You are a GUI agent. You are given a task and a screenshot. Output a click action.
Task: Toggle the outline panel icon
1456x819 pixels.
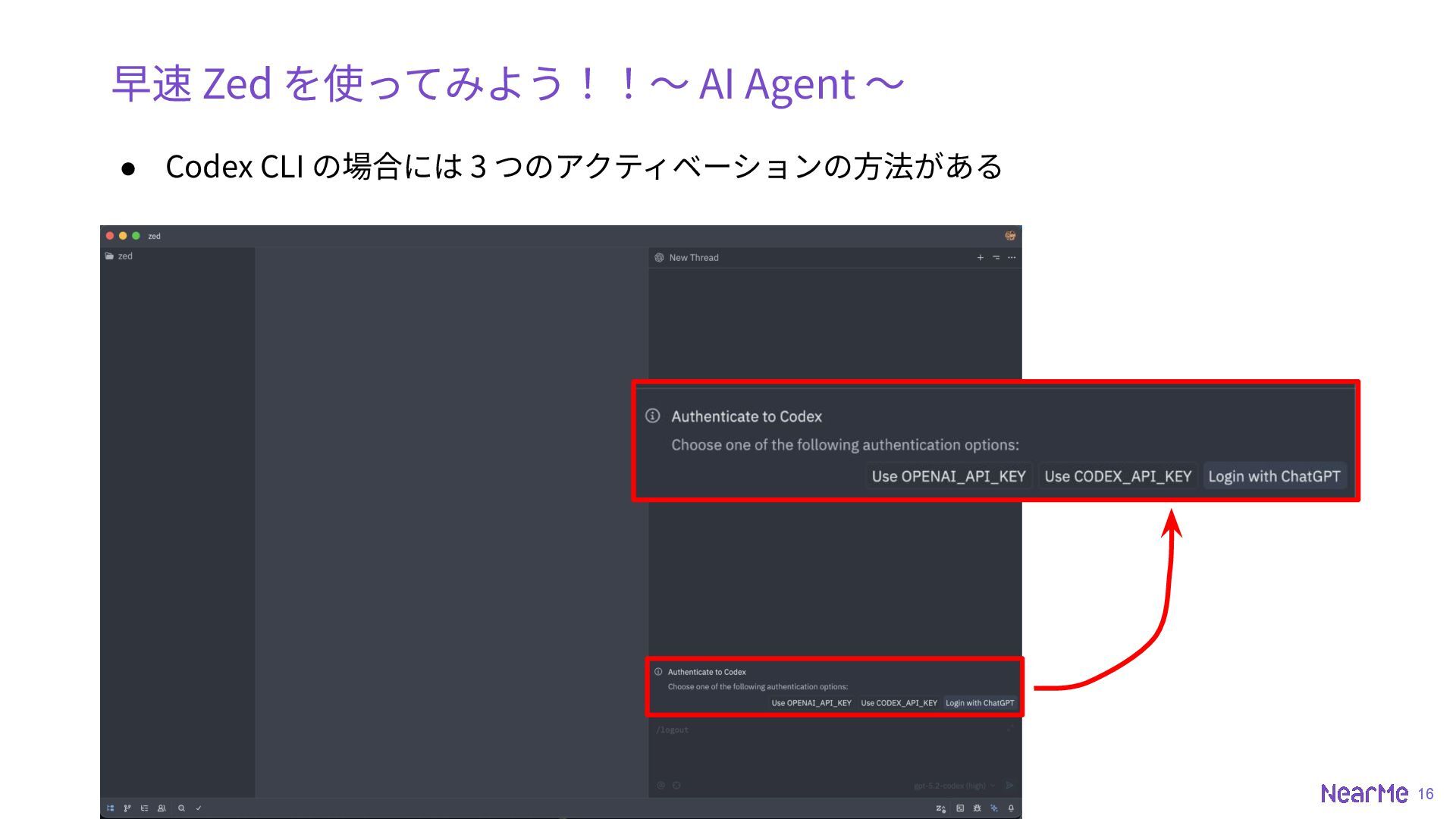click(144, 808)
